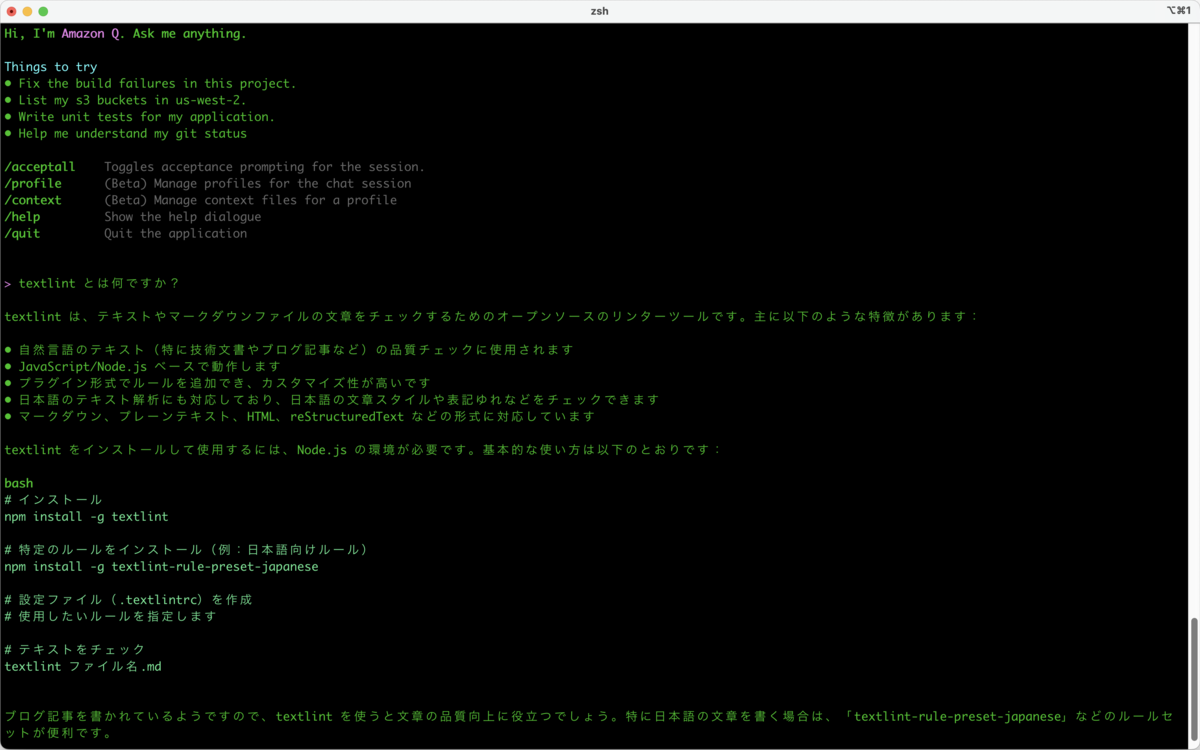Click "textlint ファイル名.md" command
Screen dimensions: 1200x750
click(x=83, y=666)
